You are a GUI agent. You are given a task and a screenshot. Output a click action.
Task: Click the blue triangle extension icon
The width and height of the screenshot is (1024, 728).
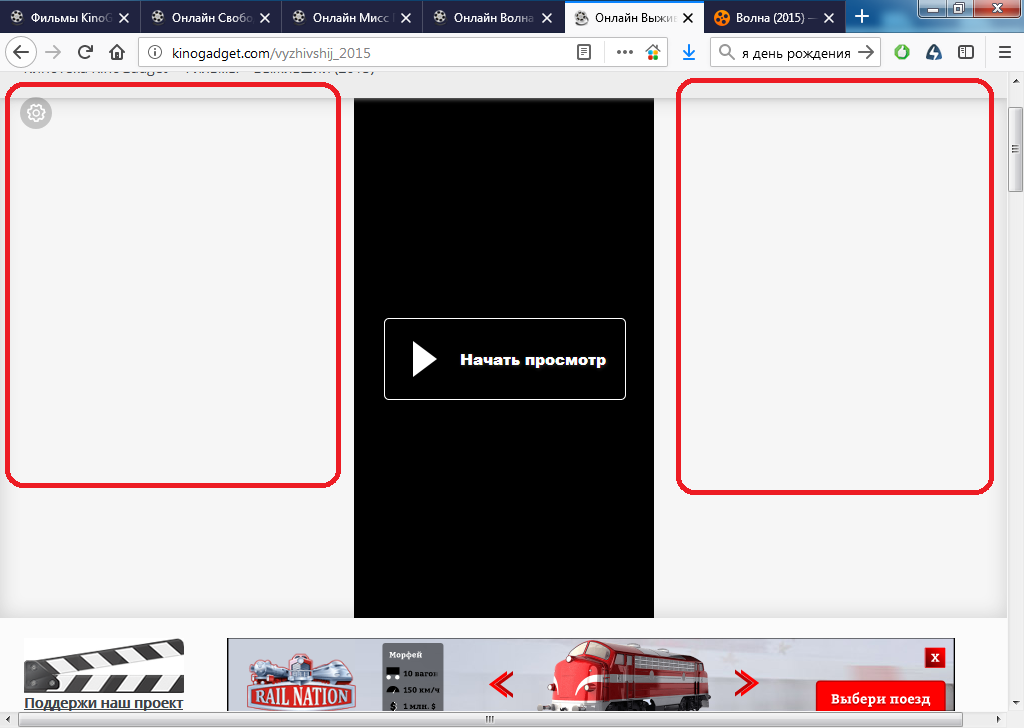(934, 52)
